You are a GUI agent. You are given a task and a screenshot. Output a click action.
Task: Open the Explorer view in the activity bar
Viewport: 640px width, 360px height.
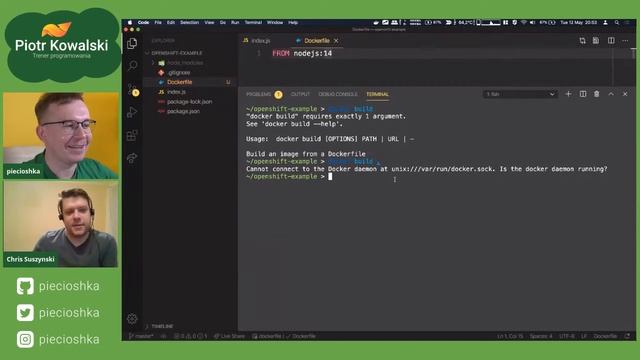[x=132, y=43]
